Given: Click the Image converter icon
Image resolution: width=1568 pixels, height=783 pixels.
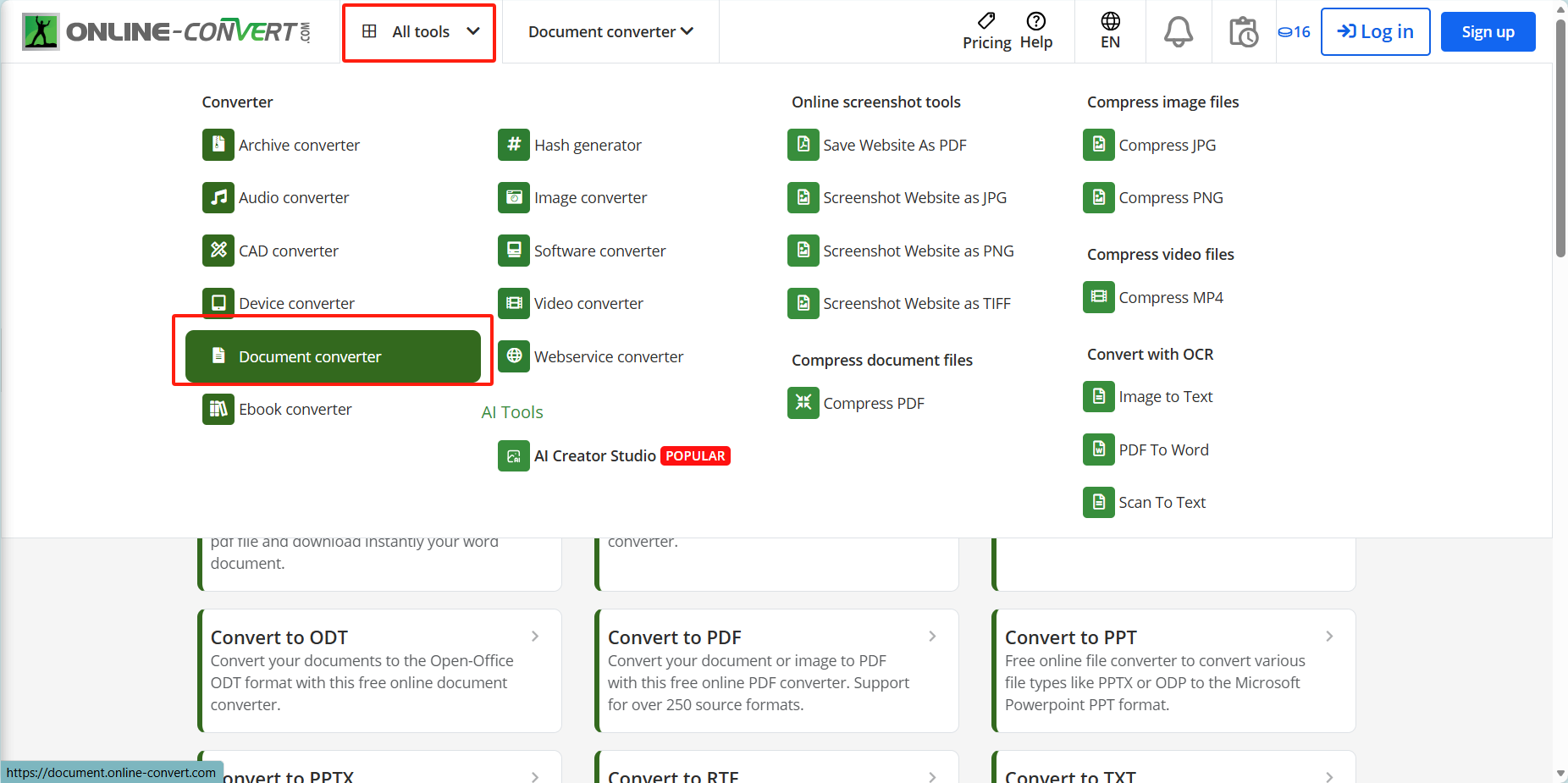Looking at the screenshot, I should 514,197.
